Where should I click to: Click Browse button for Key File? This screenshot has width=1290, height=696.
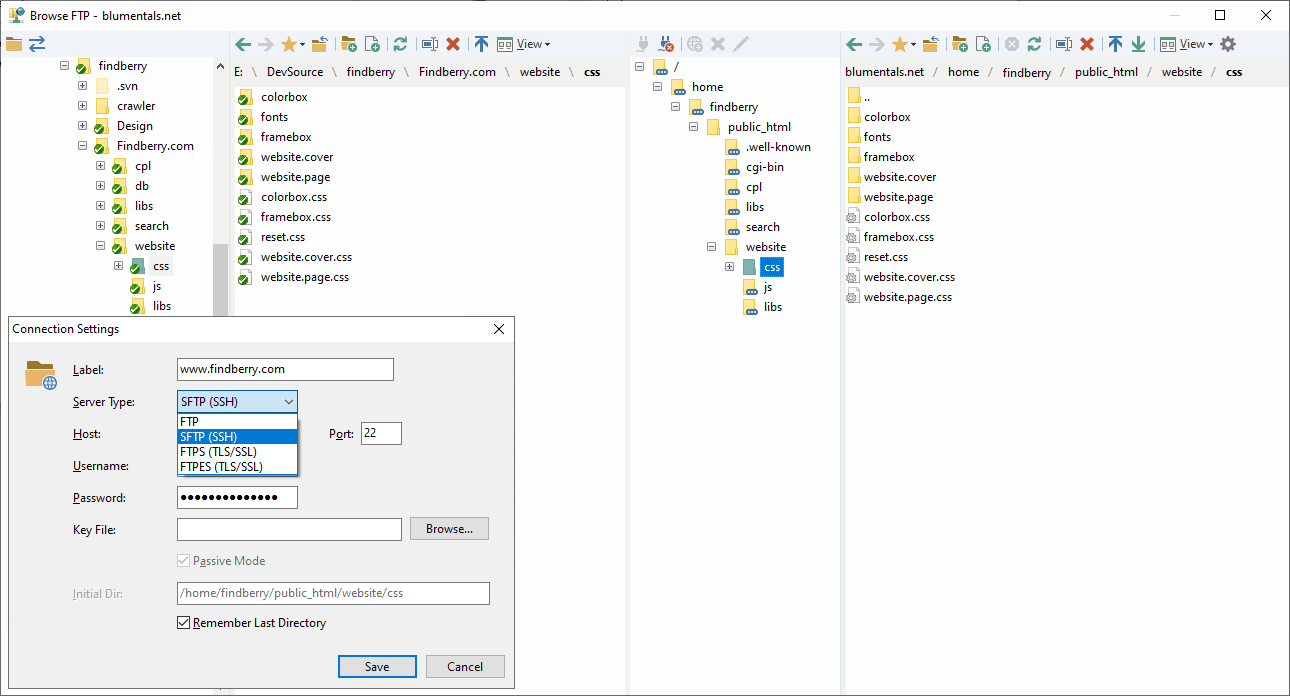[x=449, y=529]
